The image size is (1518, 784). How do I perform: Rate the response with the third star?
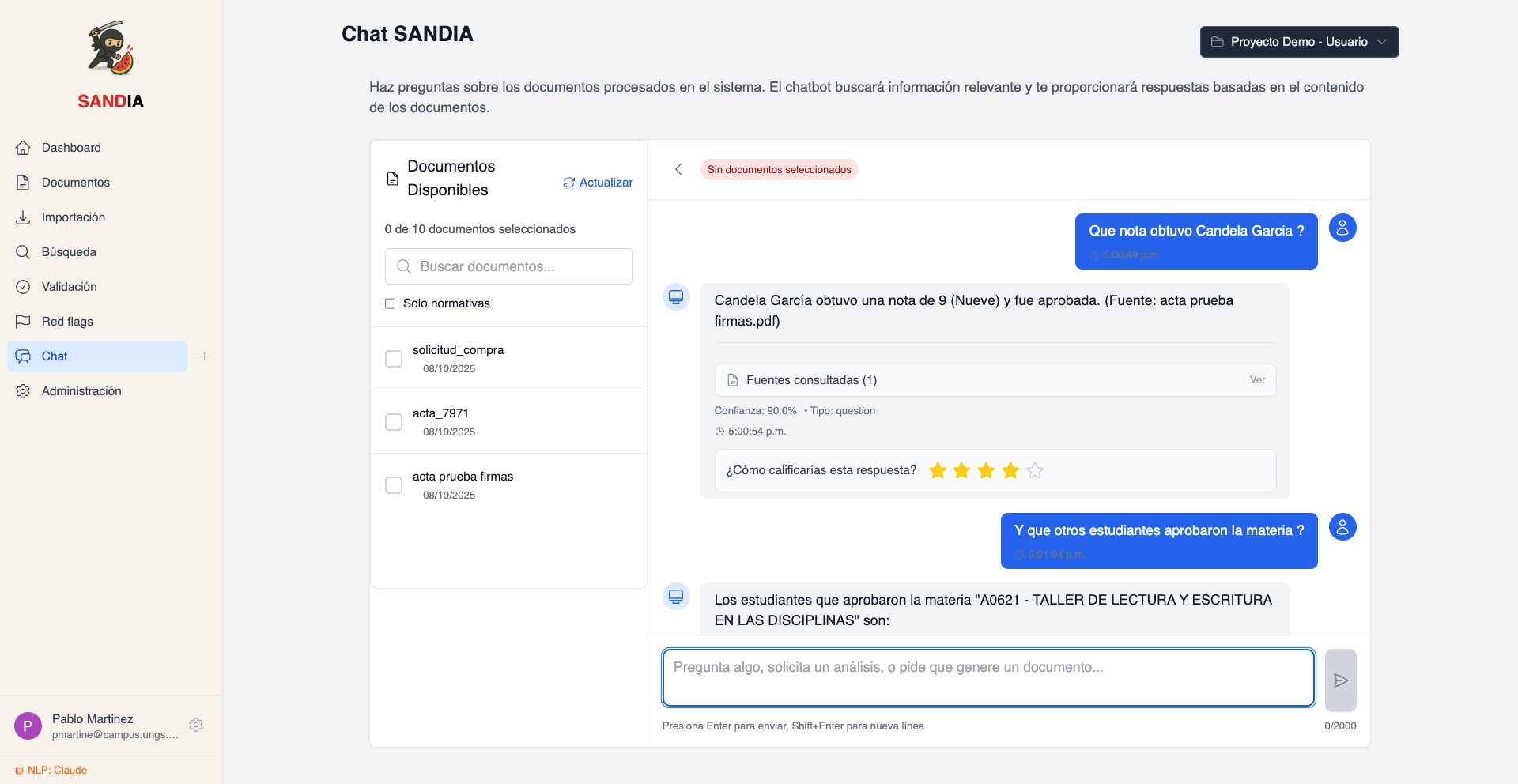986,471
